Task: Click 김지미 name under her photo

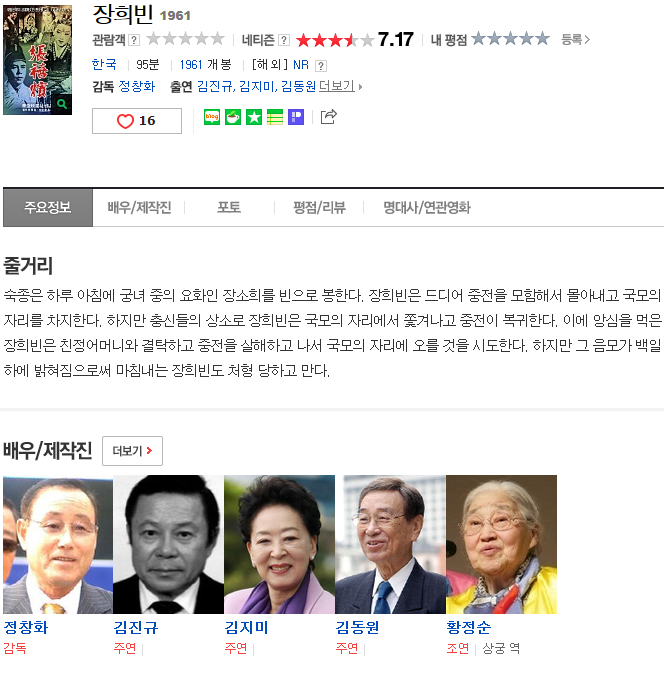Action: [246, 627]
